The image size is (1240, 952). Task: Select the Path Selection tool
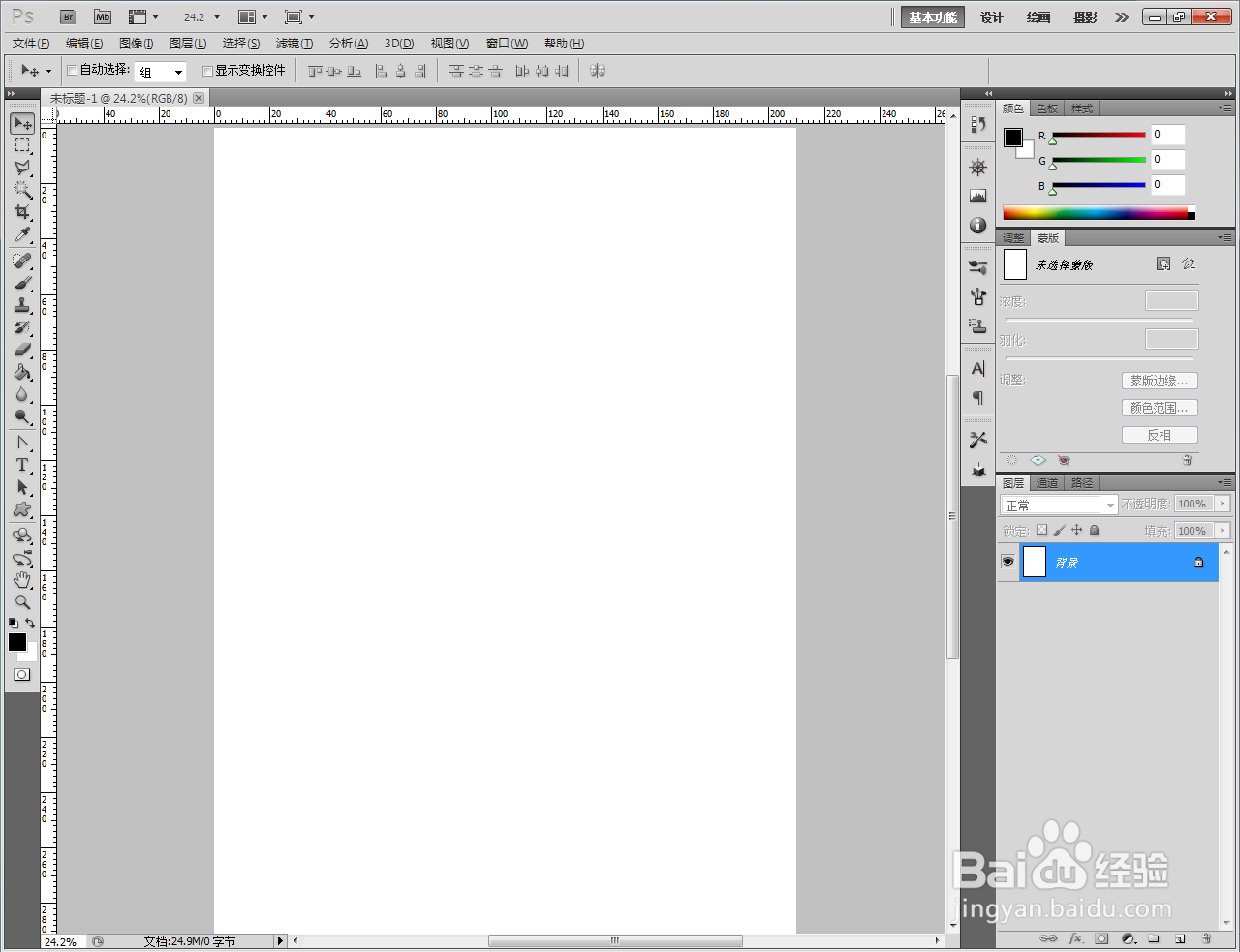(22, 487)
